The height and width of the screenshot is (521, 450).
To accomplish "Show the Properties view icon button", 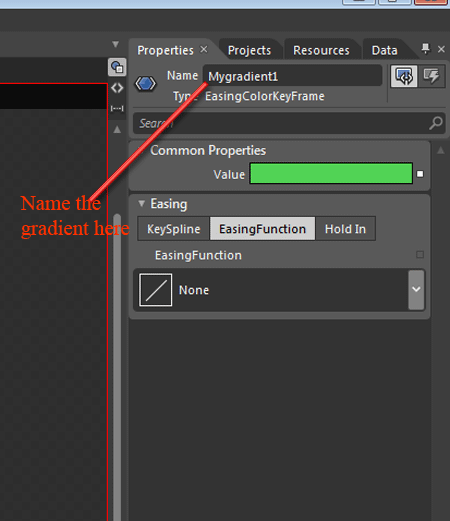I will [404, 76].
